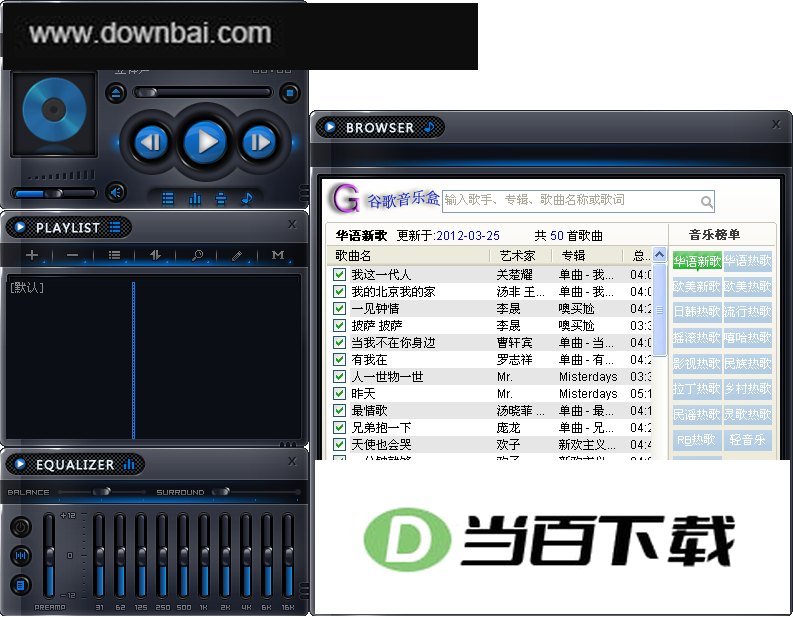The image size is (793, 617).
Task: Uncheck song 披萨 披萨
Action: coord(339,325)
